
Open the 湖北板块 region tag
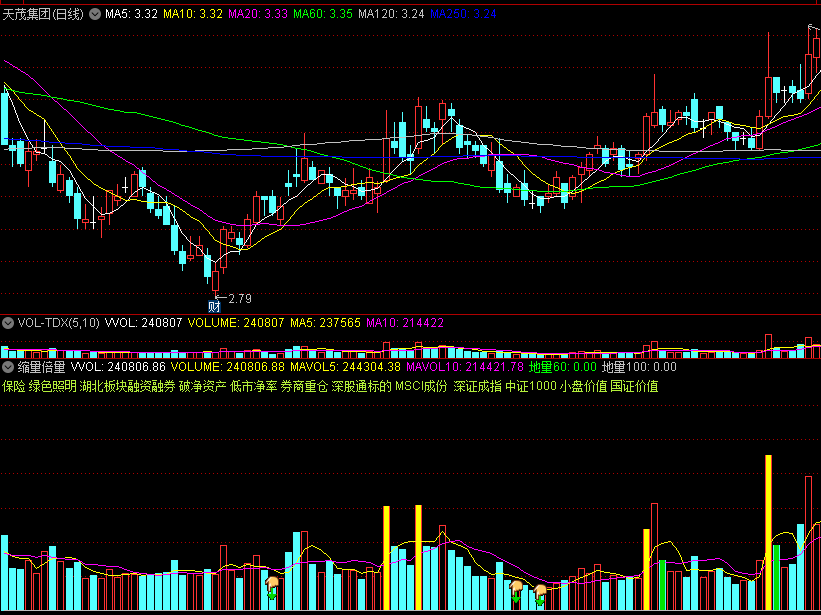[103, 387]
